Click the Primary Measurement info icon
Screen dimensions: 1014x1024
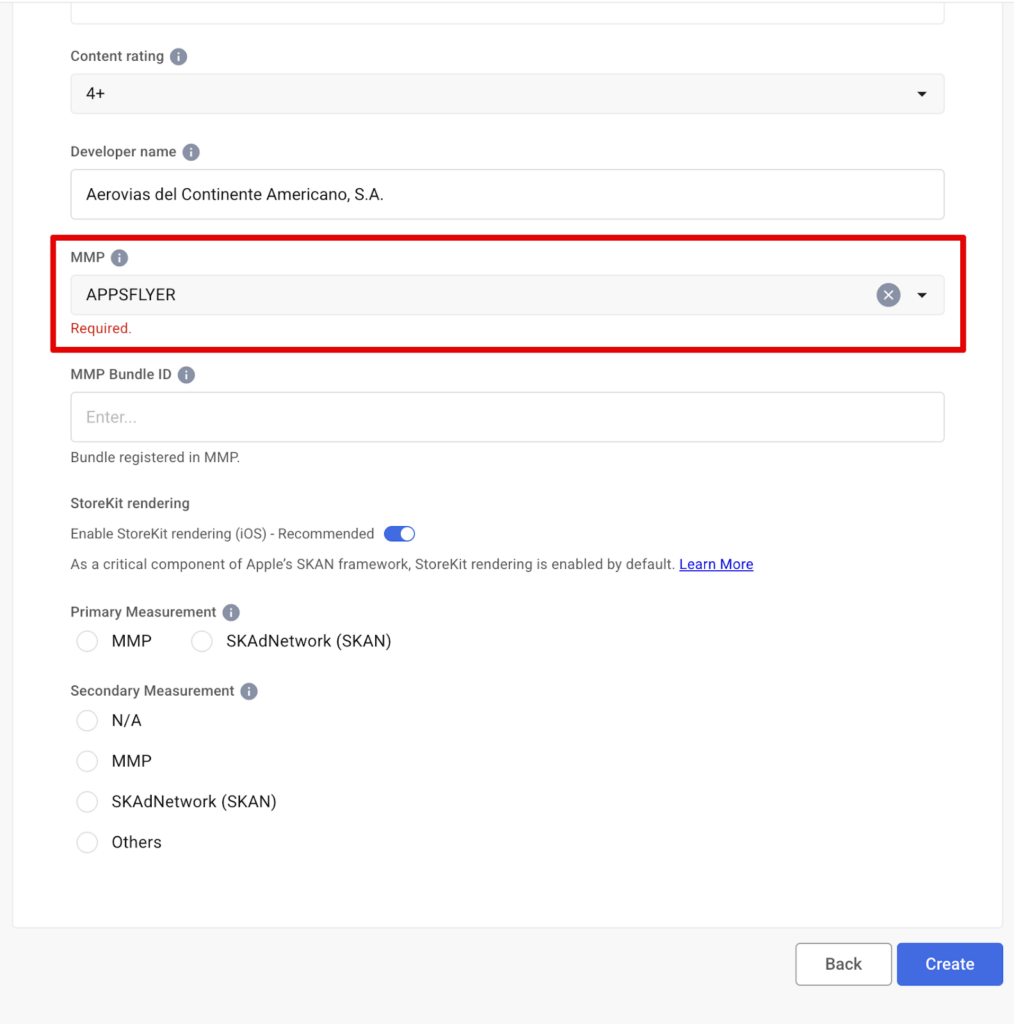click(231, 612)
